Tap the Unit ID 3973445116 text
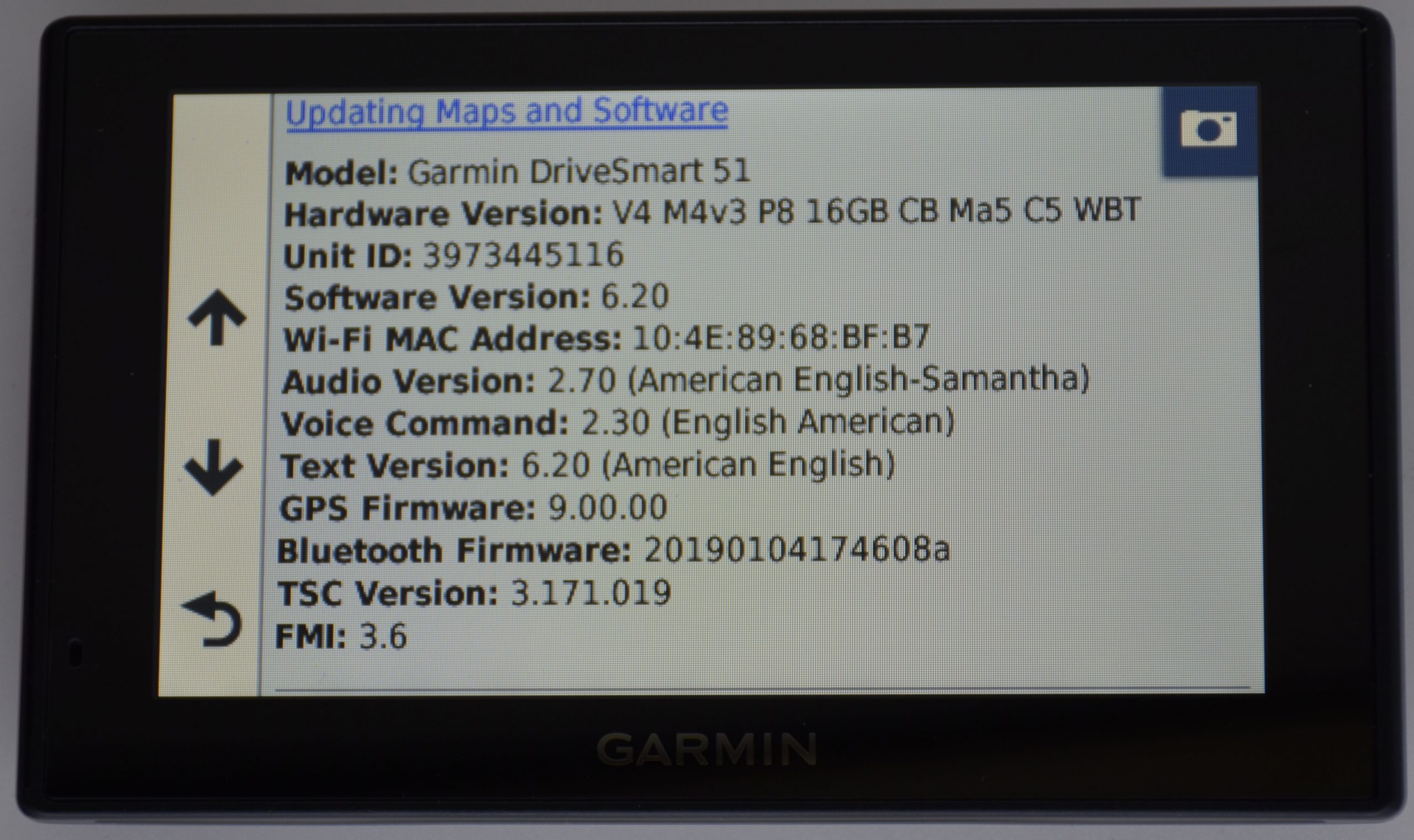Screen dimensions: 1414x840 pos(453,255)
